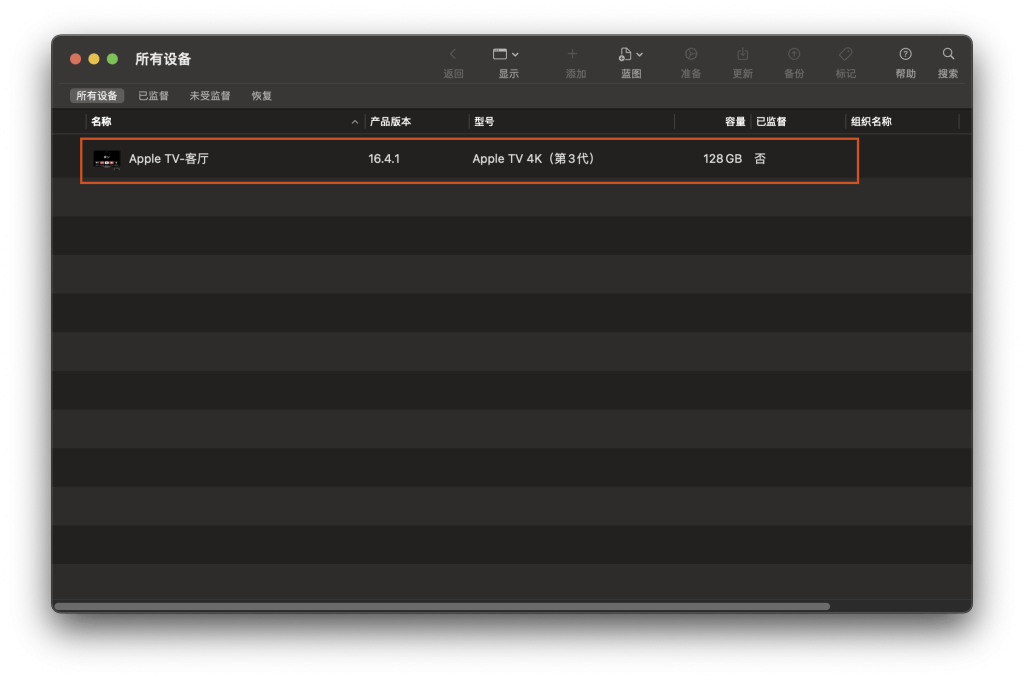The width and height of the screenshot is (1024, 681).
Task: Select the 所有设备 filter tab
Action: click(97, 96)
